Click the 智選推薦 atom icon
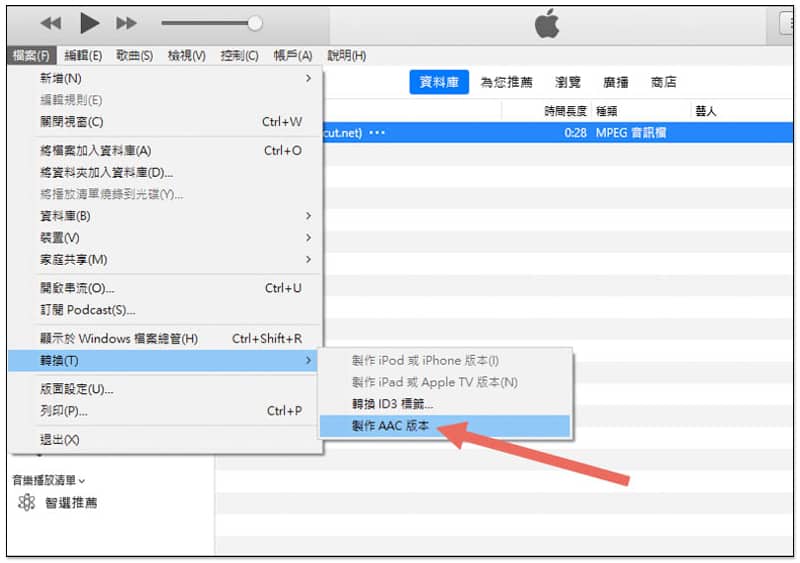800x563 pixels. click(26, 503)
